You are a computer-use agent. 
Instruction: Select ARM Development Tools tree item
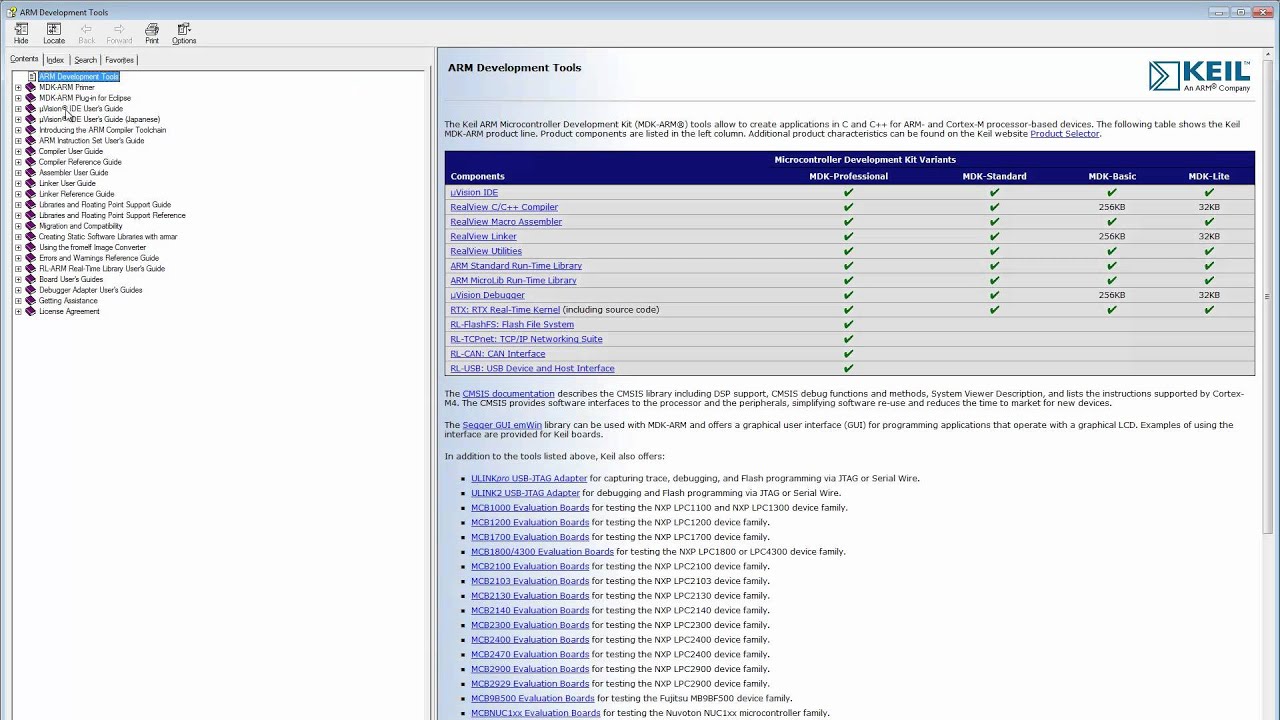tap(78, 76)
